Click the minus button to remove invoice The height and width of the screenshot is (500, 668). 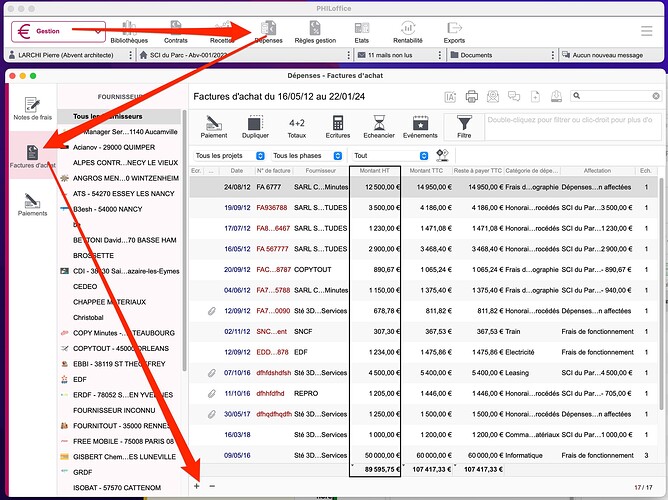(212, 486)
